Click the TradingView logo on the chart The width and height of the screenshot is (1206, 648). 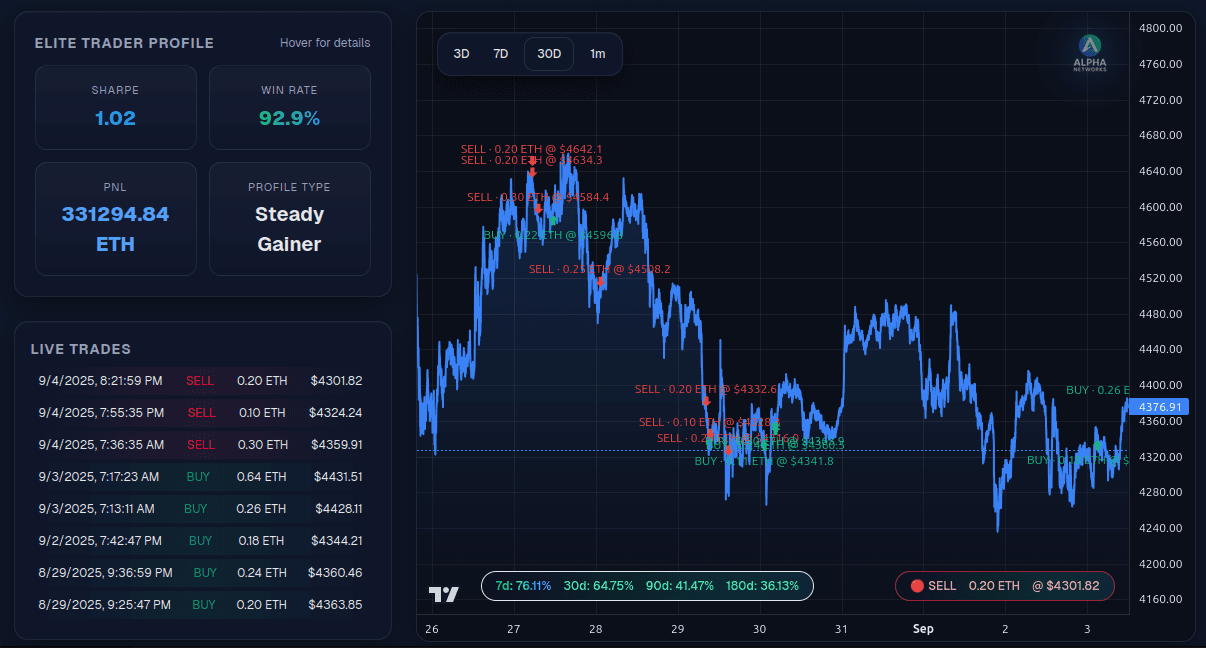[x=444, y=594]
